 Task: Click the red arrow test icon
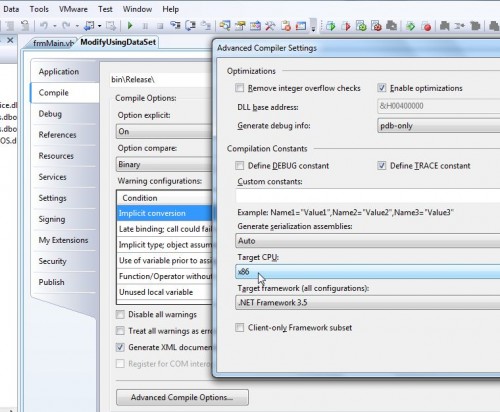tap(346, 26)
